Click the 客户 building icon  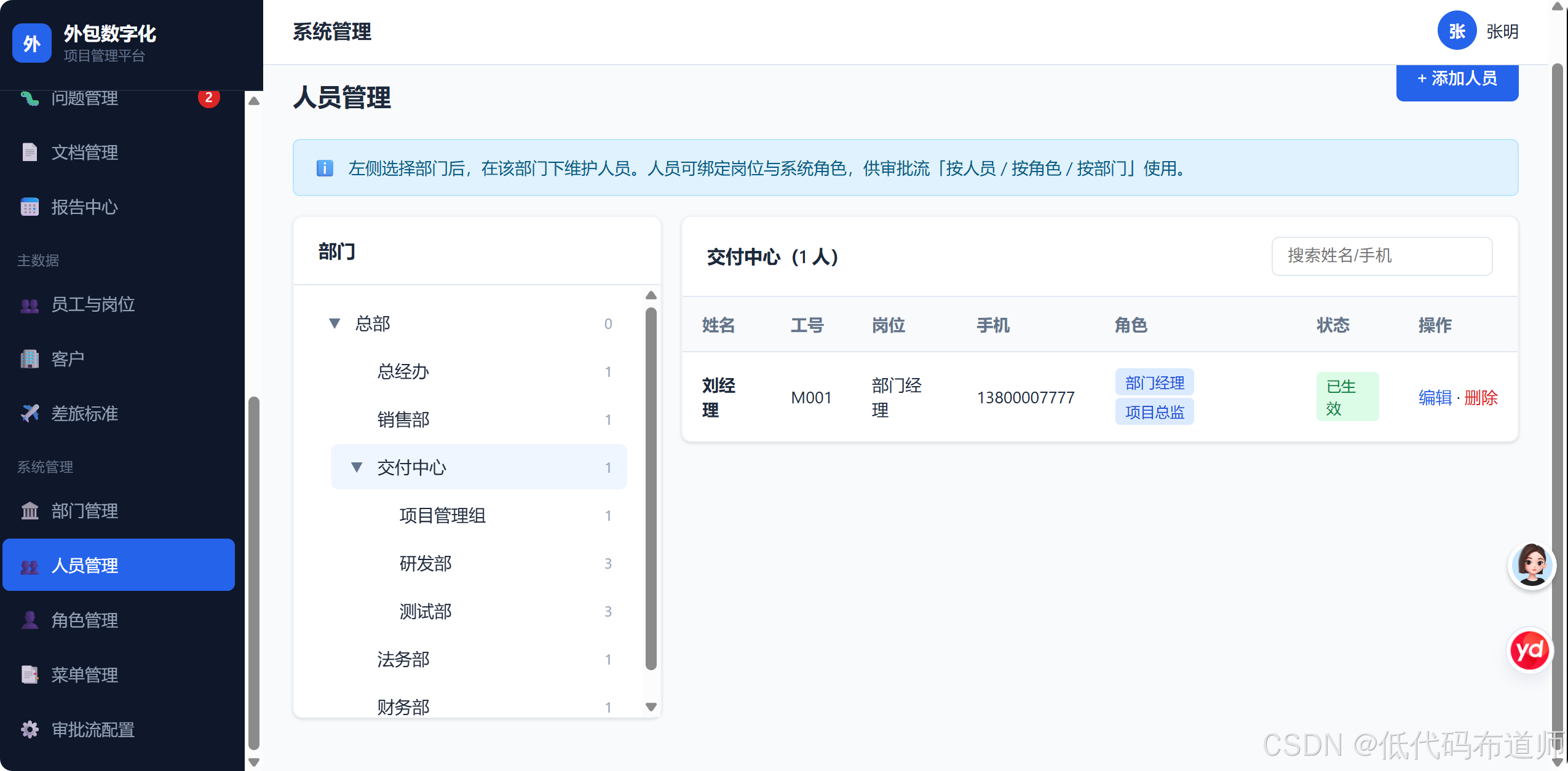[x=30, y=359]
